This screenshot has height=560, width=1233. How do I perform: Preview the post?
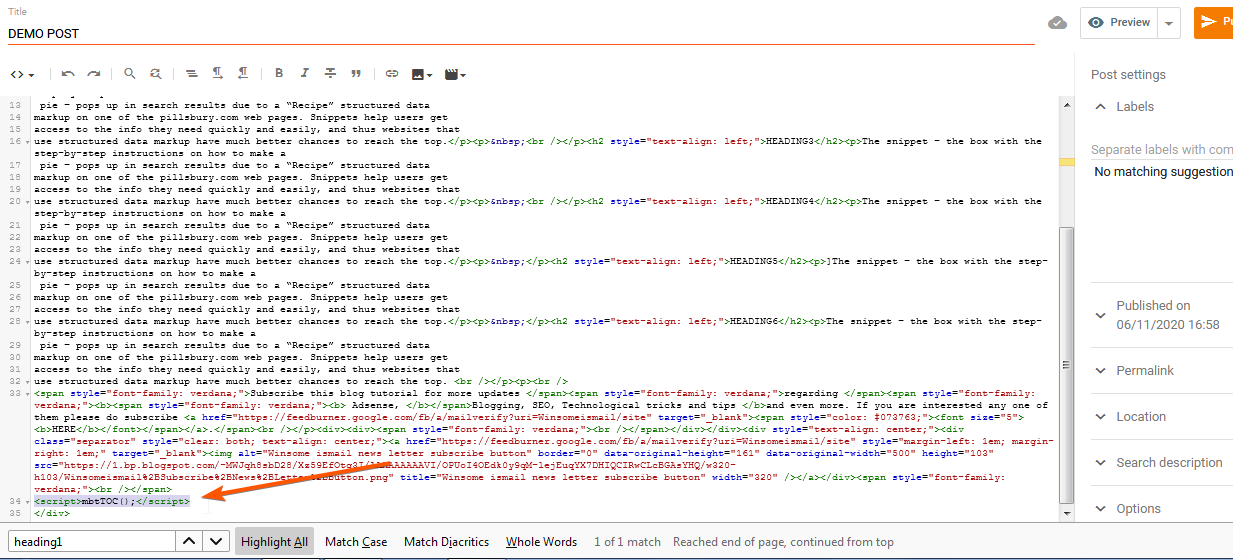(x=1119, y=22)
